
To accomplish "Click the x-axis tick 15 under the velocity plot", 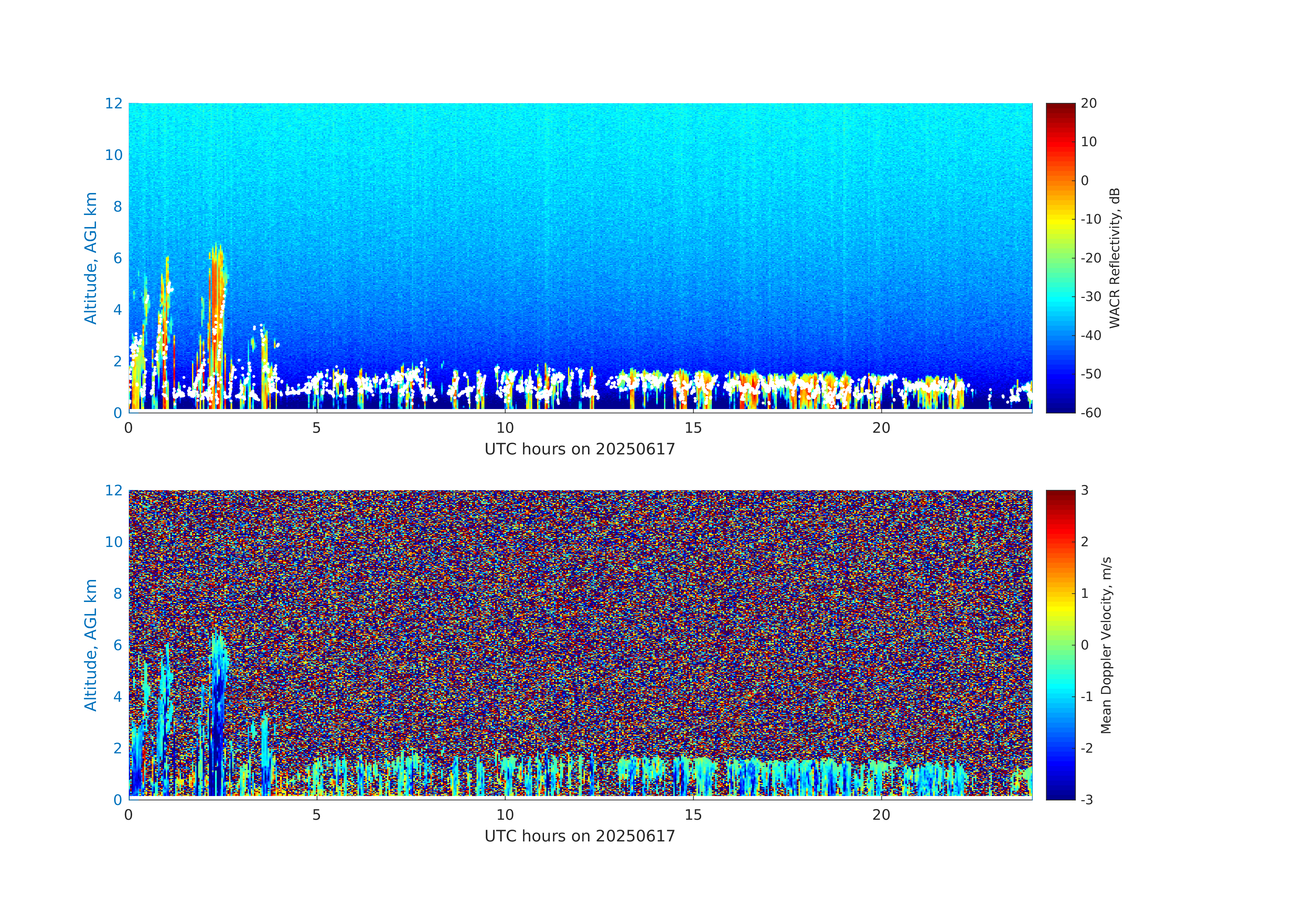I will 693,815.
